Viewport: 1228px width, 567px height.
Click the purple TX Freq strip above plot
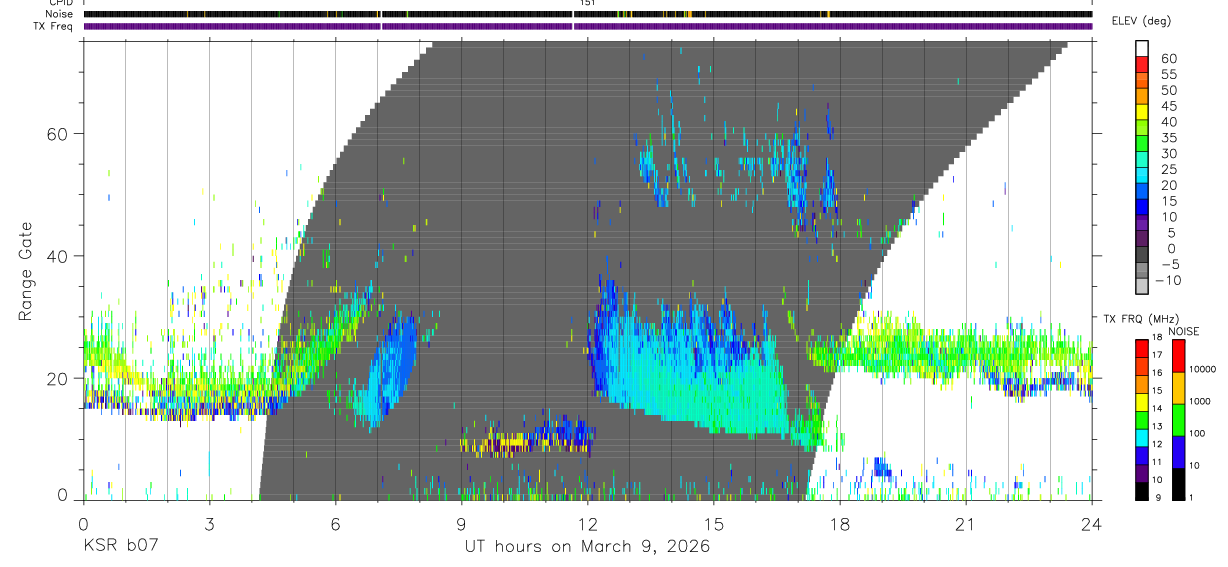coord(588,27)
